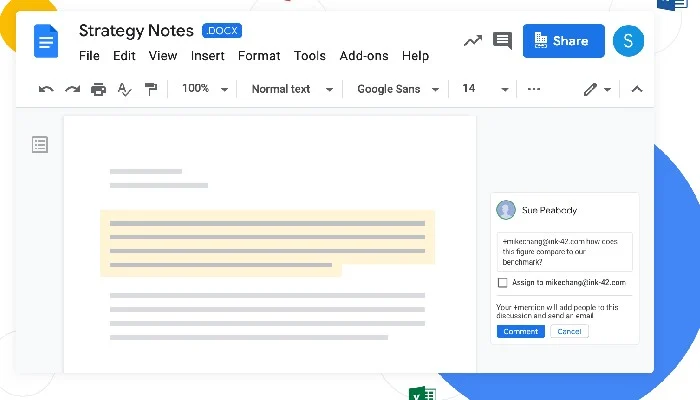Open more toolbar options ellipsis
This screenshot has width=700, height=400.
click(x=534, y=89)
